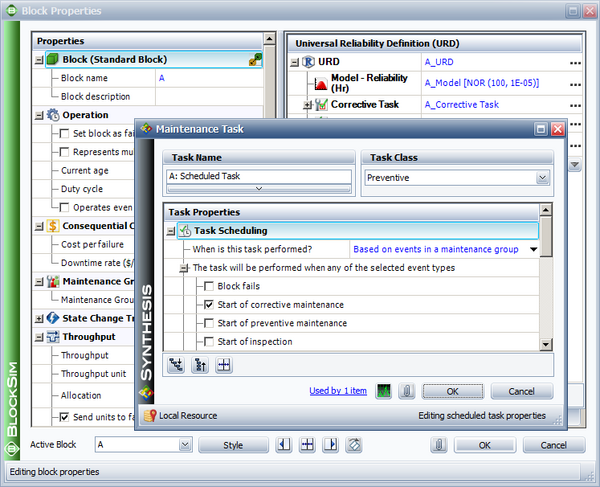Collapse the URD node
This screenshot has height=487, width=600.
[294, 62]
